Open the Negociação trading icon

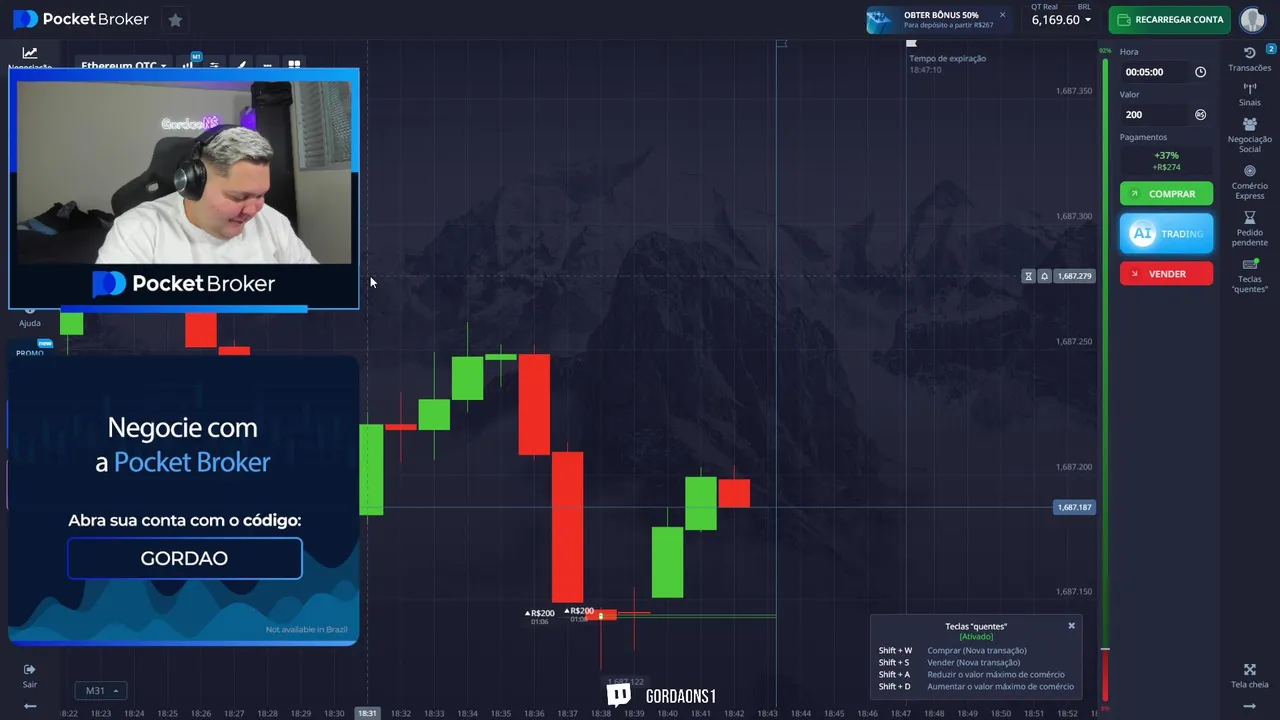(30, 55)
